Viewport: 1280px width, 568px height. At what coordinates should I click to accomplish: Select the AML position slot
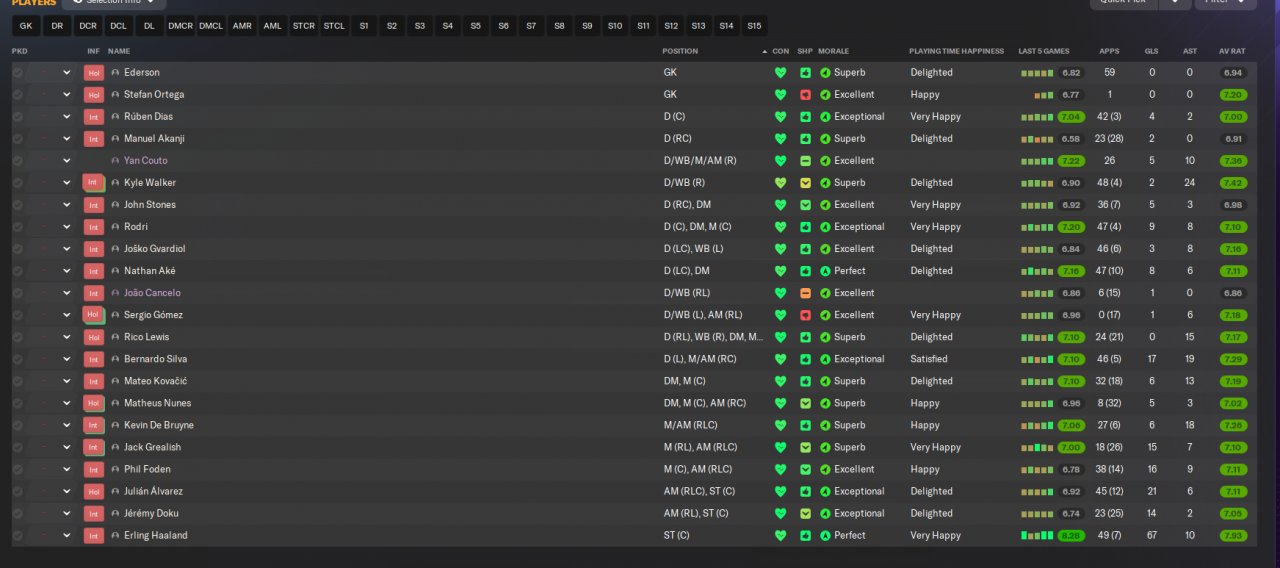272,26
